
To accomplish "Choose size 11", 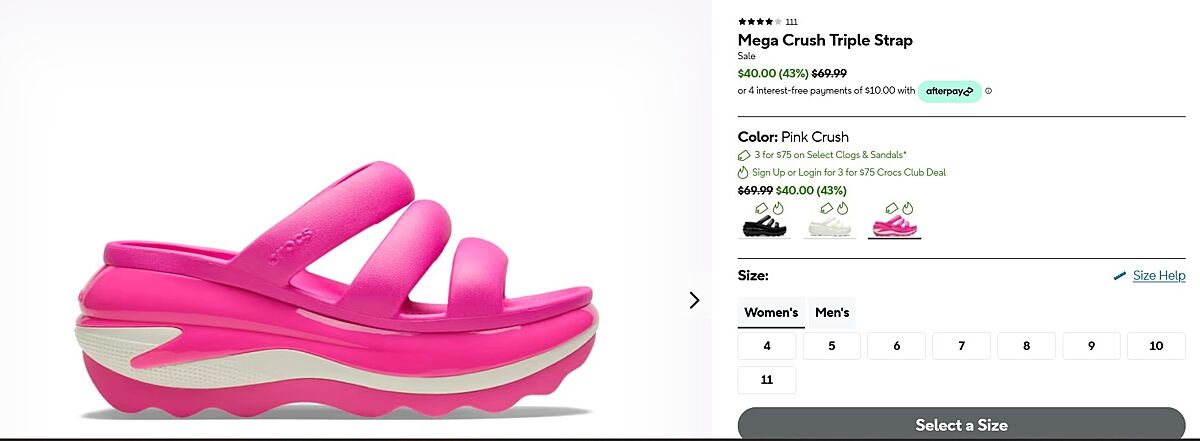I will coord(767,380).
